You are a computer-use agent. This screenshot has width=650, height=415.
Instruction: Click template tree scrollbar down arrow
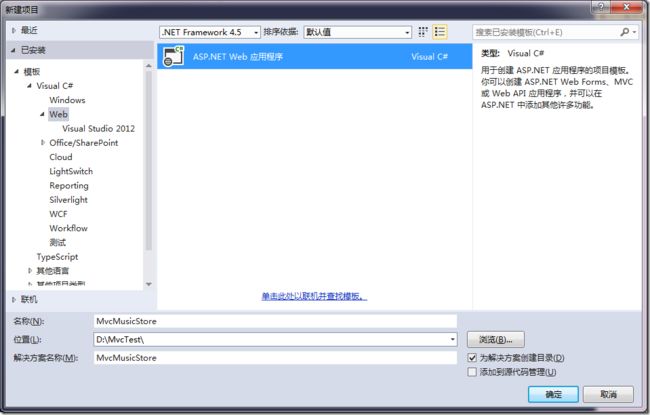pos(148,284)
